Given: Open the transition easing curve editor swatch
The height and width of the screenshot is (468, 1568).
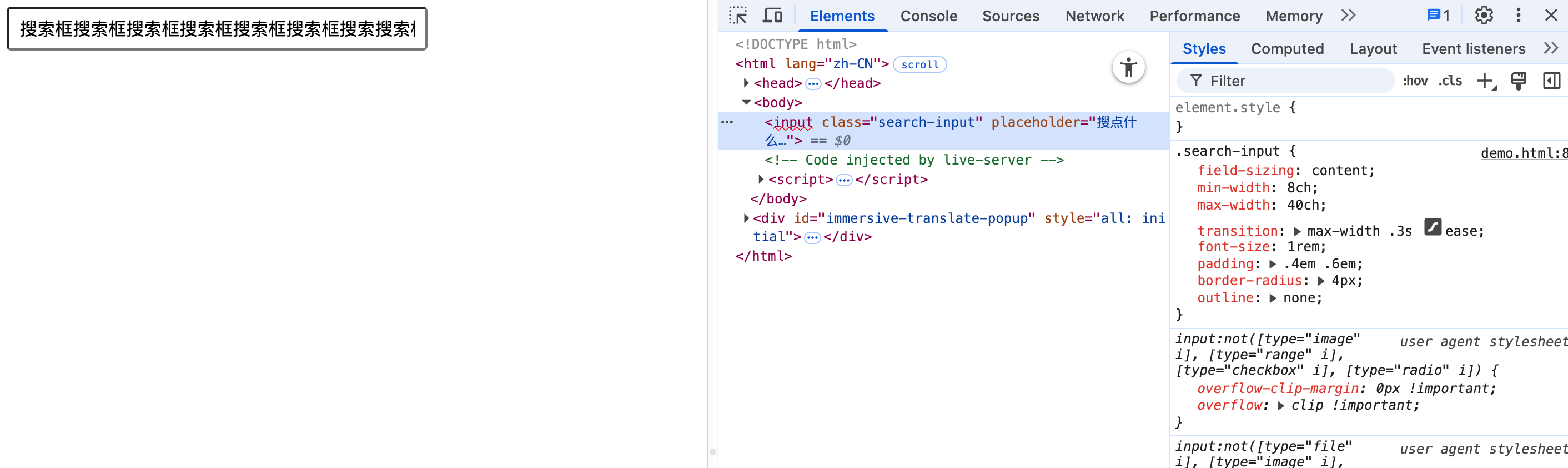Looking at the screenshot, I should tap(1433, 227).
